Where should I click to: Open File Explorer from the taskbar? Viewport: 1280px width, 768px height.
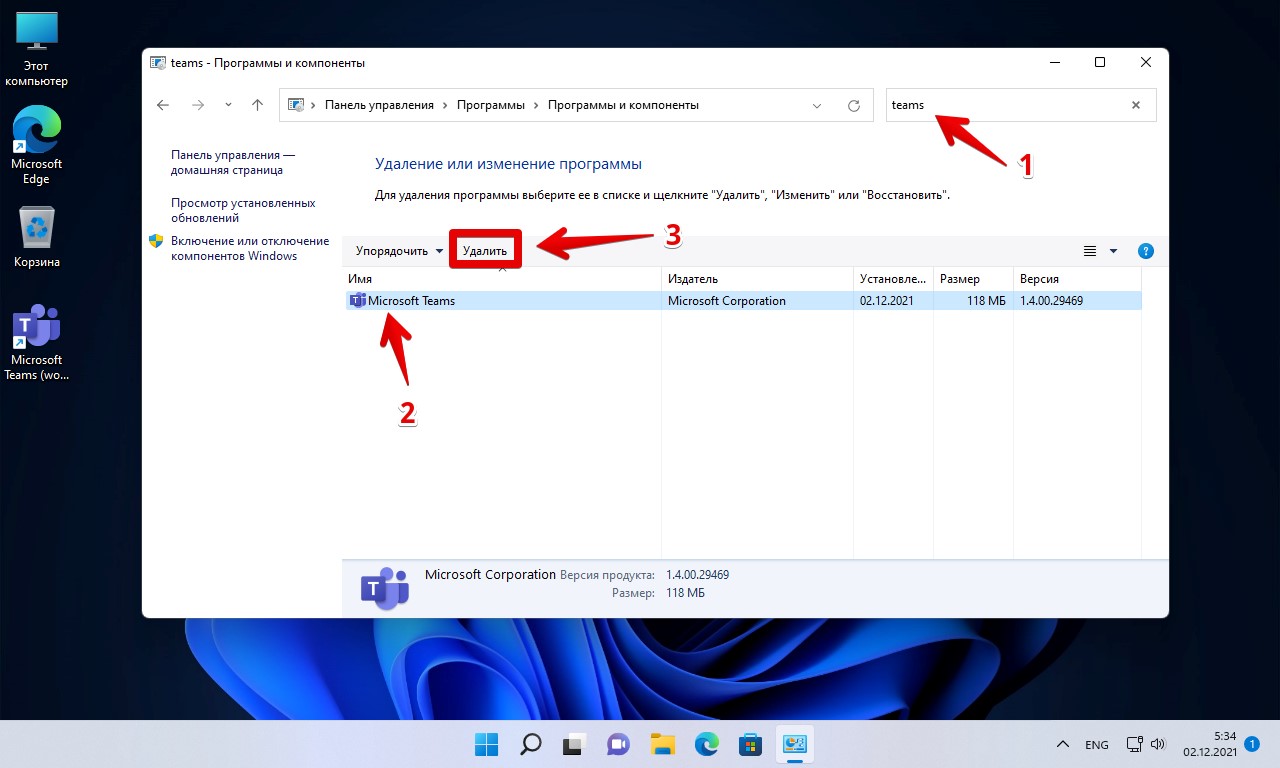pyautogui.click(x=662, y=744)
